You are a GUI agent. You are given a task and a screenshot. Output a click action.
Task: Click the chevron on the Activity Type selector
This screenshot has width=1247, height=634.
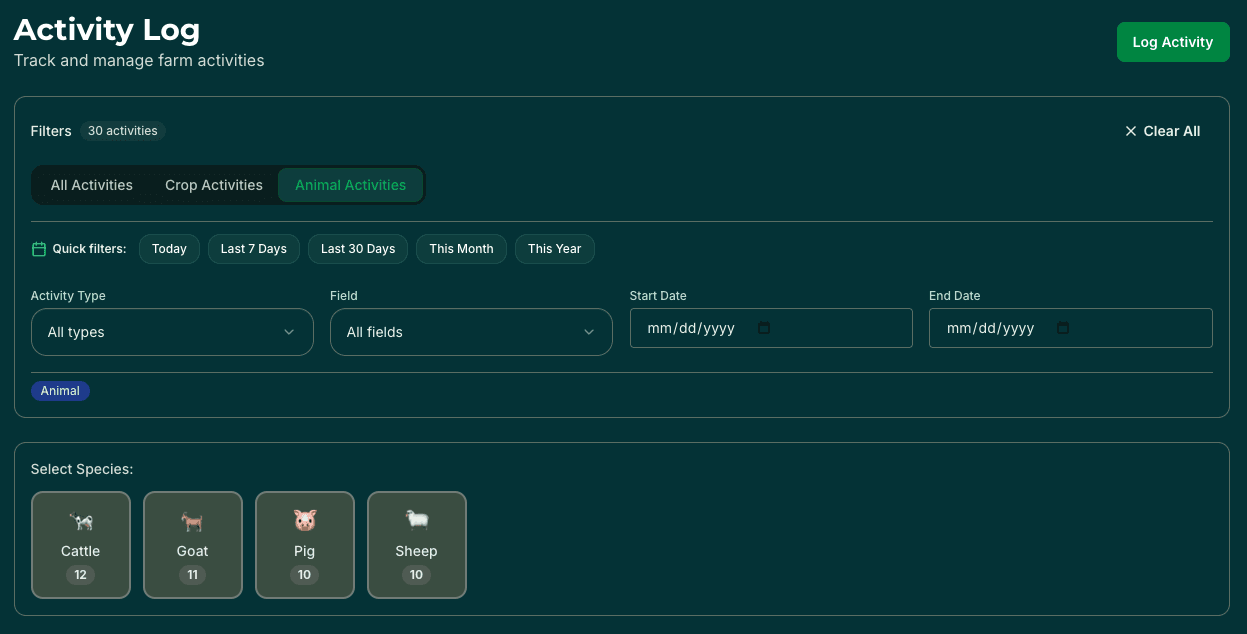click(289, 331)
